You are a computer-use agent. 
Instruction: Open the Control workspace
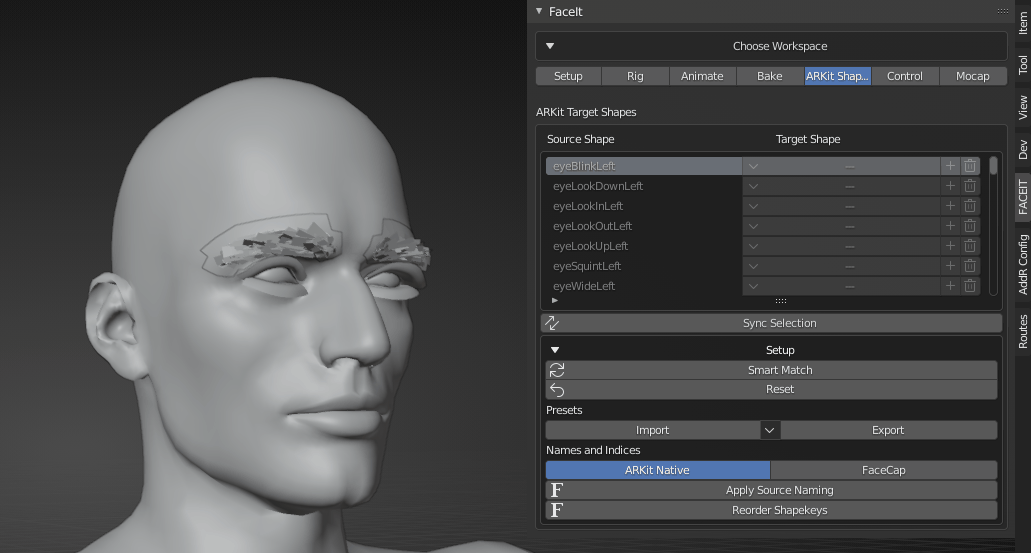(904, 76)
